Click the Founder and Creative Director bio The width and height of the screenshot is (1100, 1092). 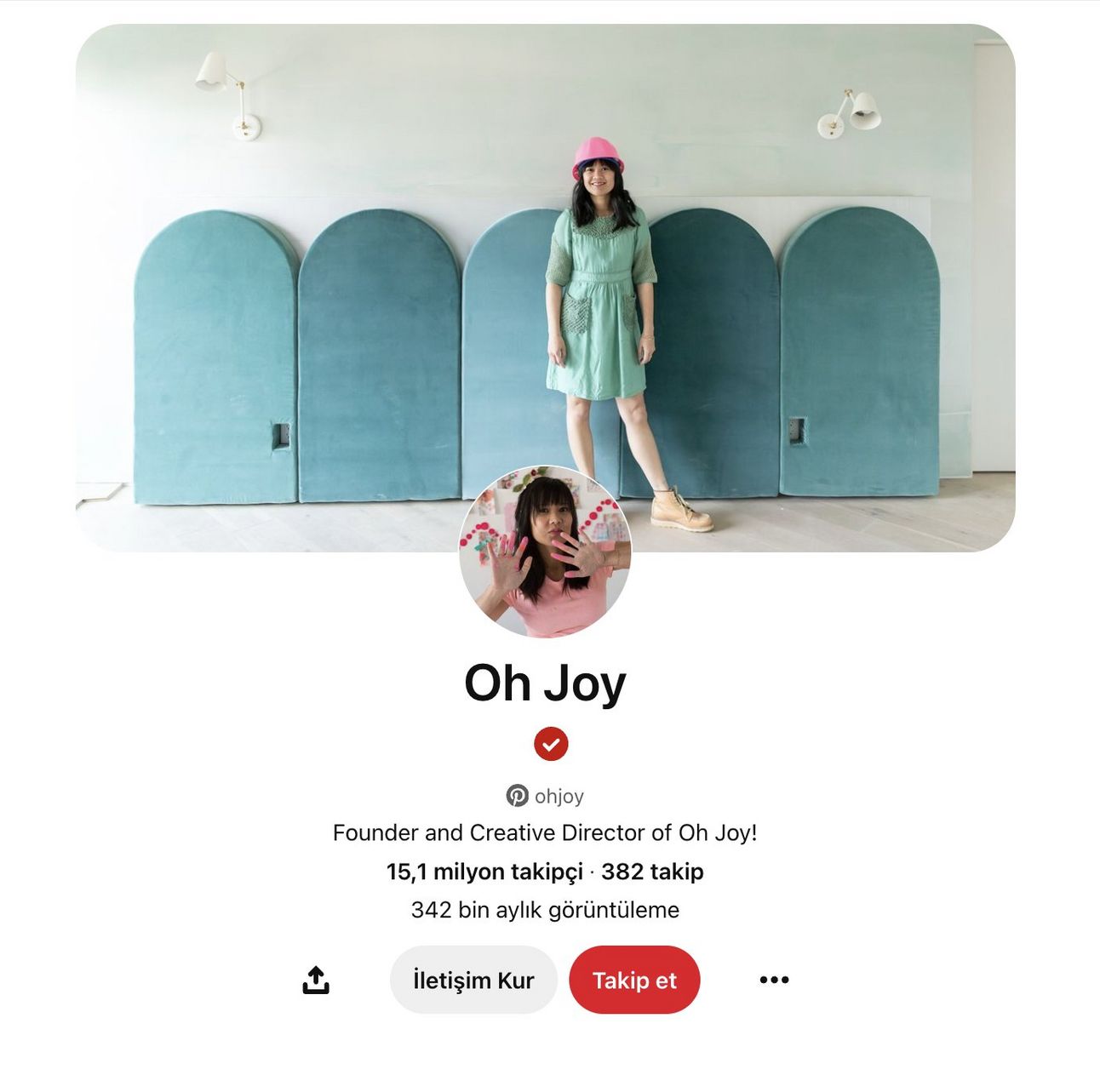pos(545,832)
